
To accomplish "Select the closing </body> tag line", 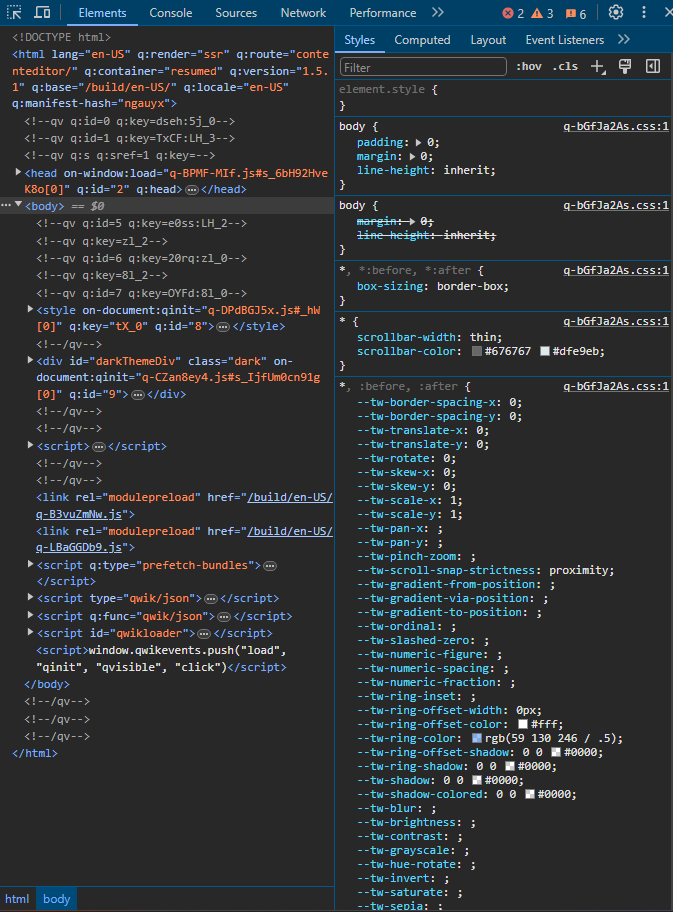I will 47,685.
